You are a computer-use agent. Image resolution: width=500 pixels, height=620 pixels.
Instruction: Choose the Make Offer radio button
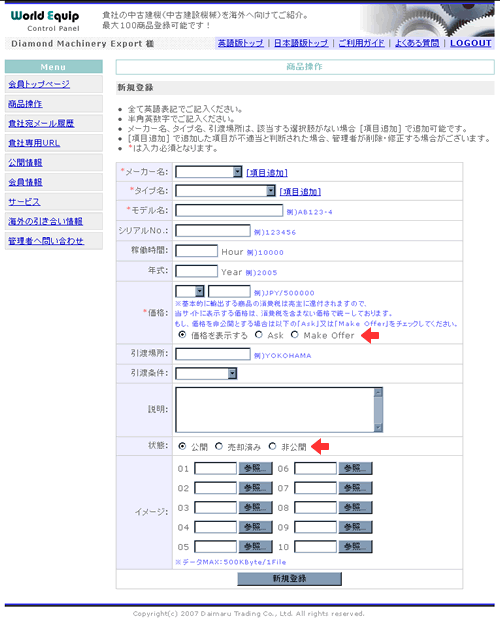click(x=294, y=335)
